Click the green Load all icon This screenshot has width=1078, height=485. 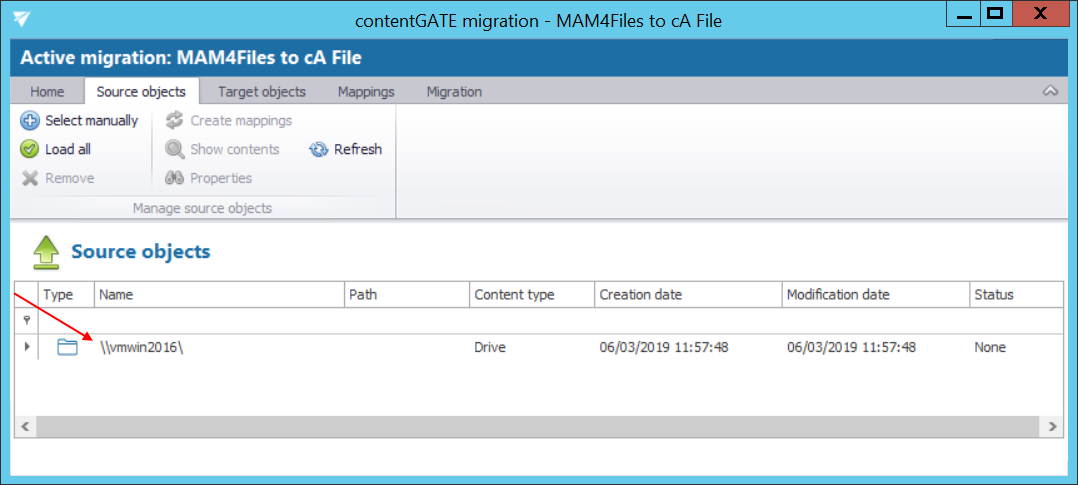tap(30, 150)
